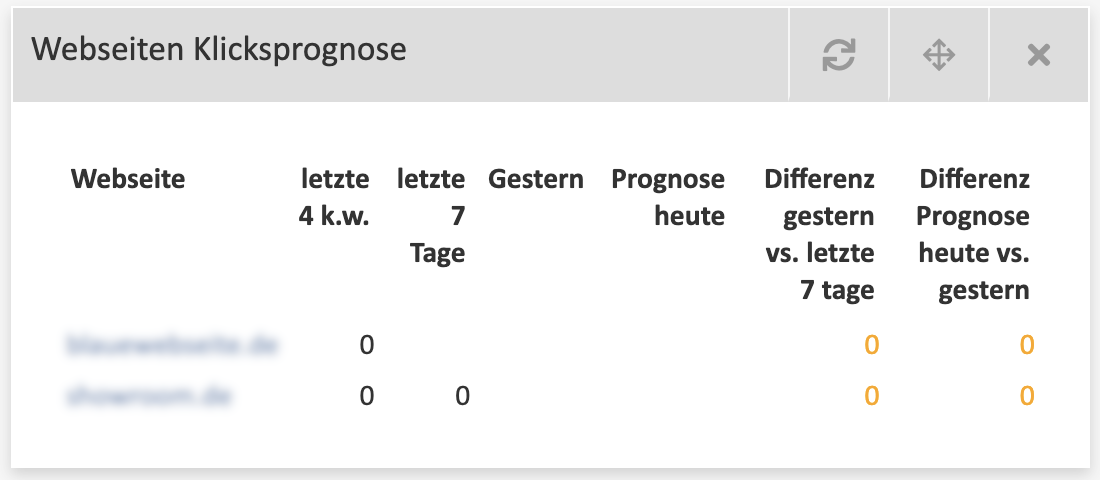Click Differenz gestern vs. letzte 7 tage header
This screenshot has width=1100, height=480.
click(819, 234)
